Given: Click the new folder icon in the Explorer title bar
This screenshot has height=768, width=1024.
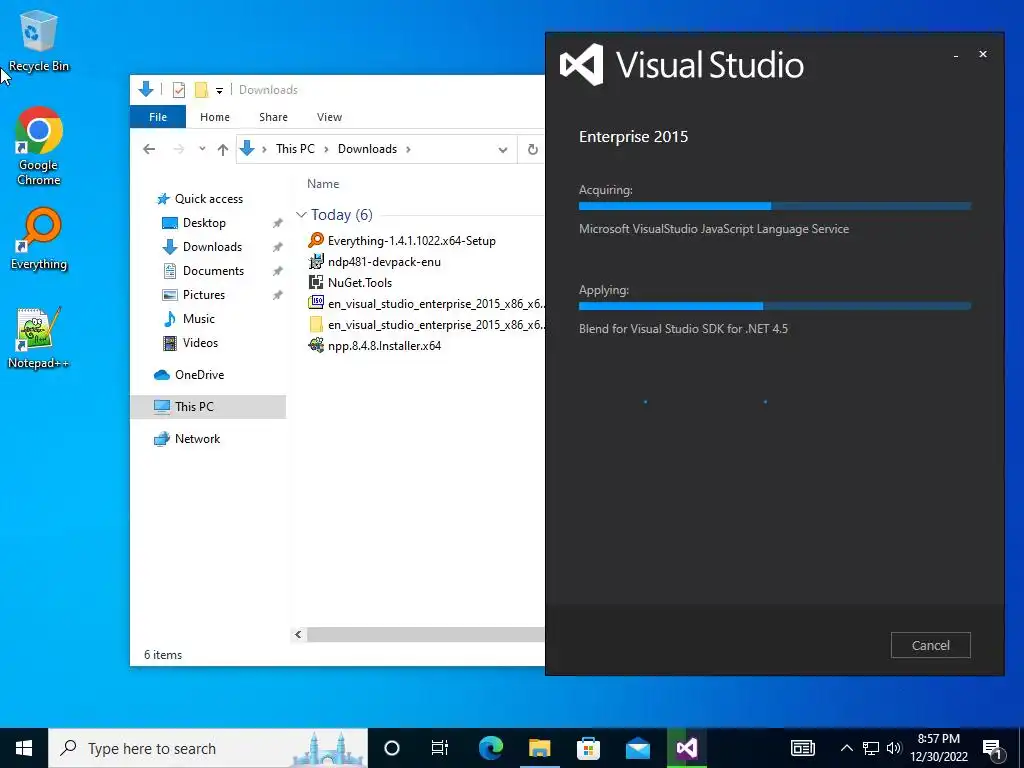Looking at the screenshot, I should click(201, 90).
